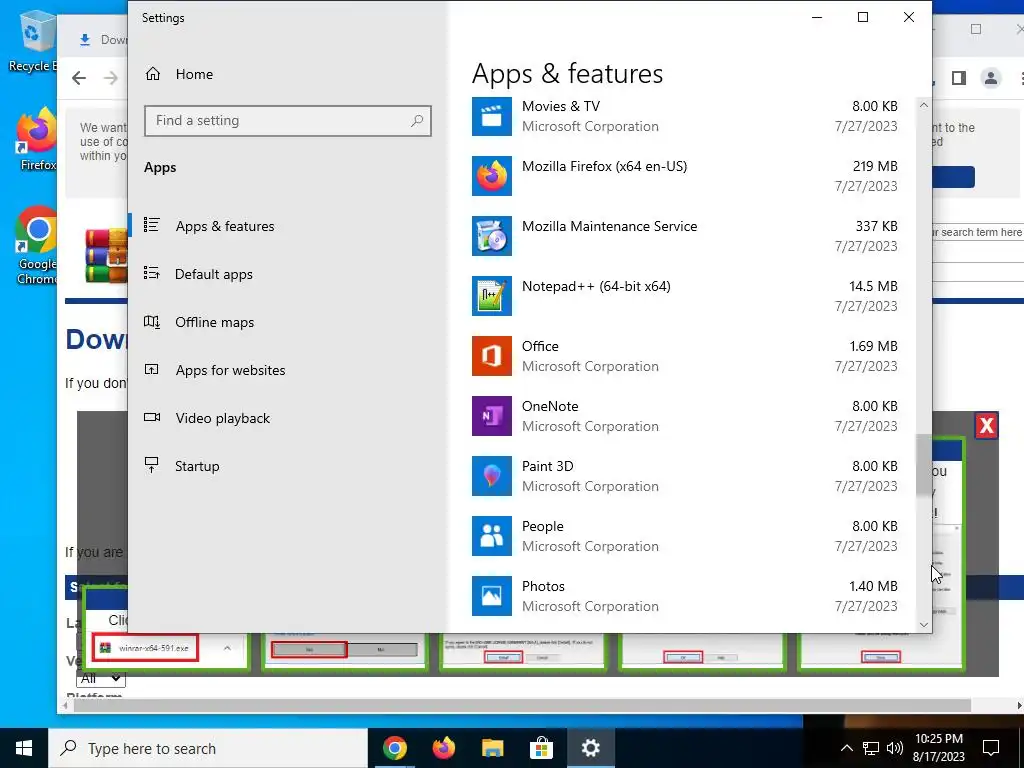This screenshot has width=1024, height=768.
Task: Click the Paint 3D app icon
Action: click(x=492, y=476)
